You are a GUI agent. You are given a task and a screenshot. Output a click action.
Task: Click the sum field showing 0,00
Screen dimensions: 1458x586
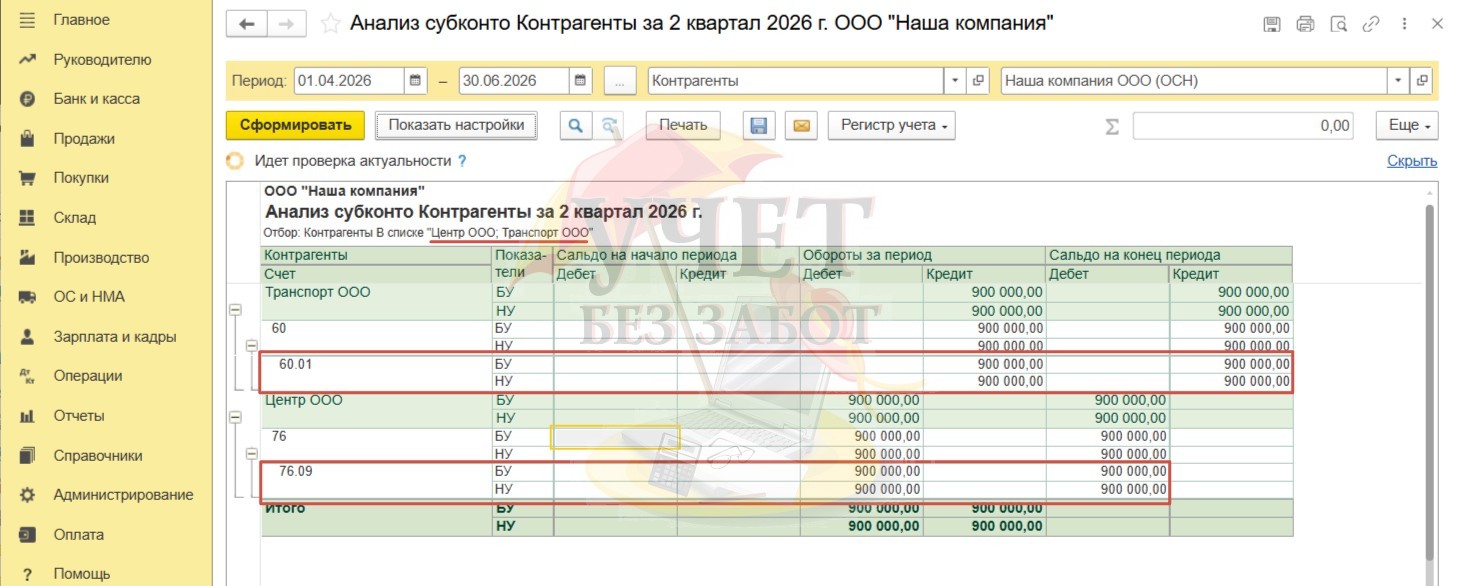pyautogui.click(x=1243, y=126)
